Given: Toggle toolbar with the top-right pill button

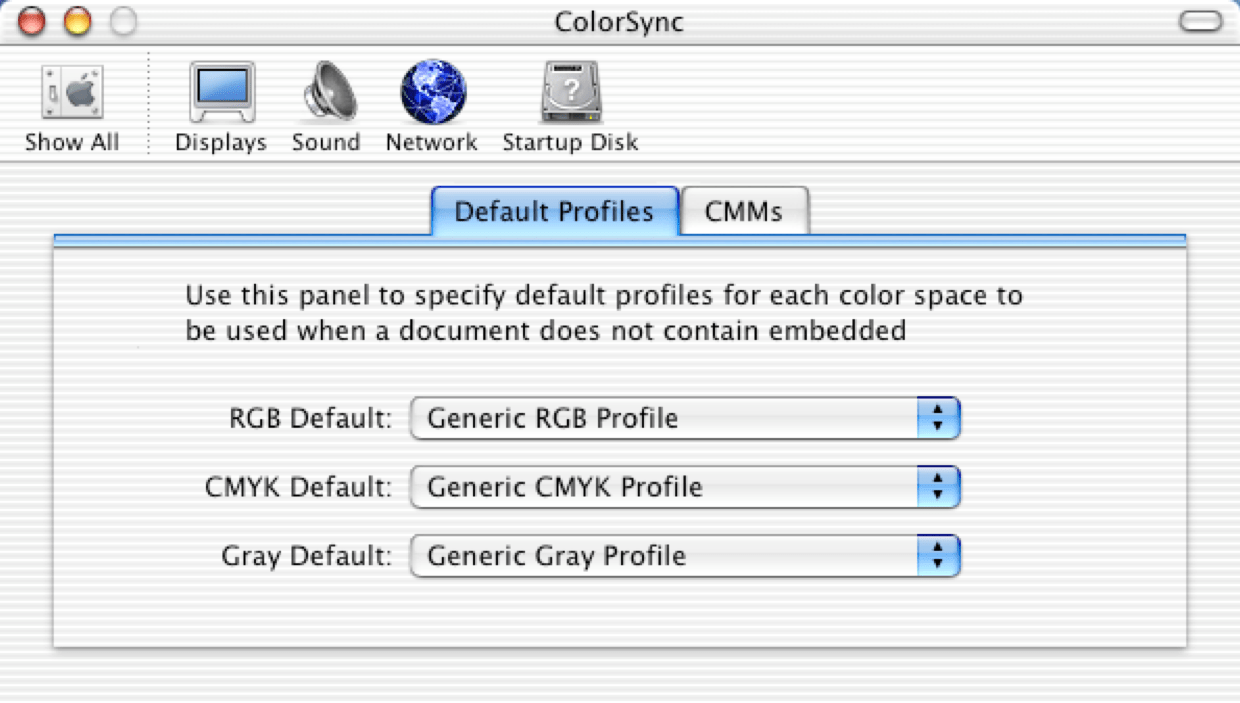Looking at the screenshot, I should click(x=1200, y=21).
